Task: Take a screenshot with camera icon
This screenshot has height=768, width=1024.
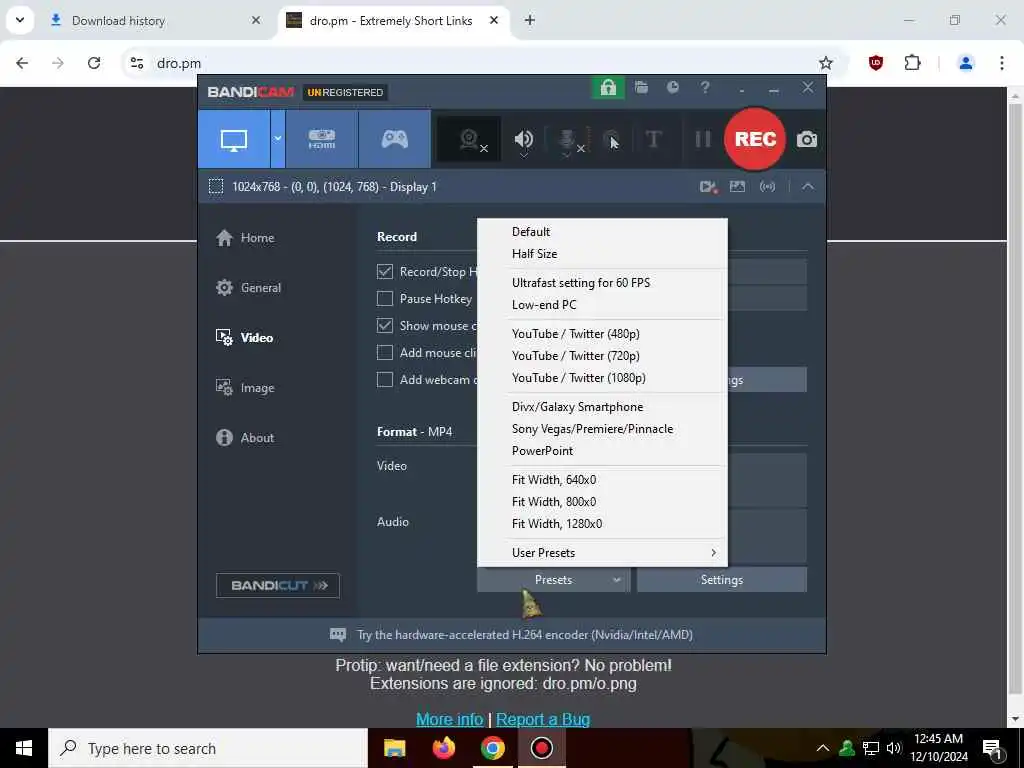Action: [807, 139]
